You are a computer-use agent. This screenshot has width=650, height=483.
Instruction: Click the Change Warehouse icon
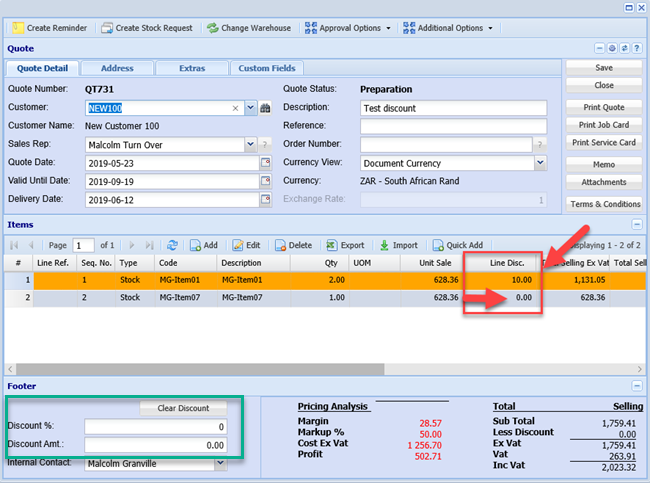[212, 27]
